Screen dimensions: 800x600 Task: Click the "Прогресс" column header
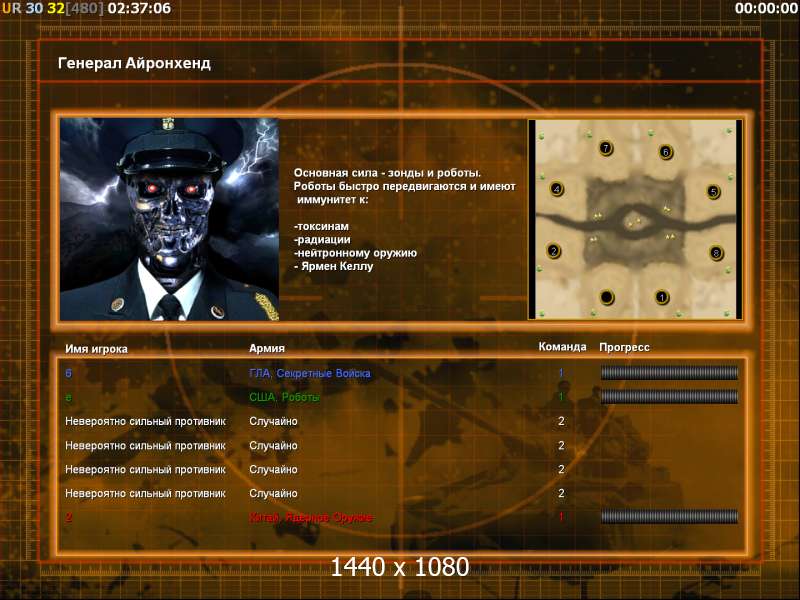[624, 347]
